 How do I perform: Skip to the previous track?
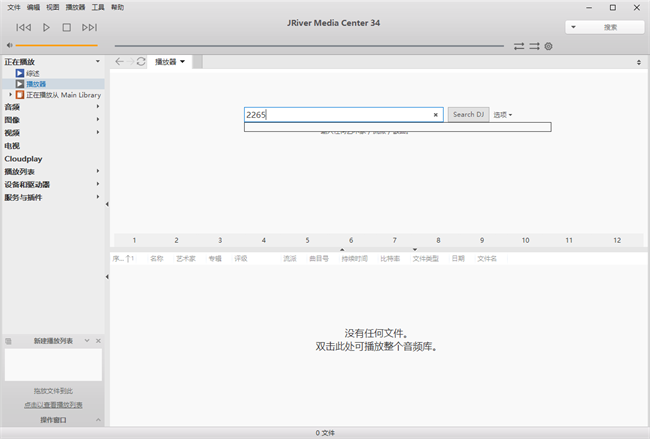24,28
